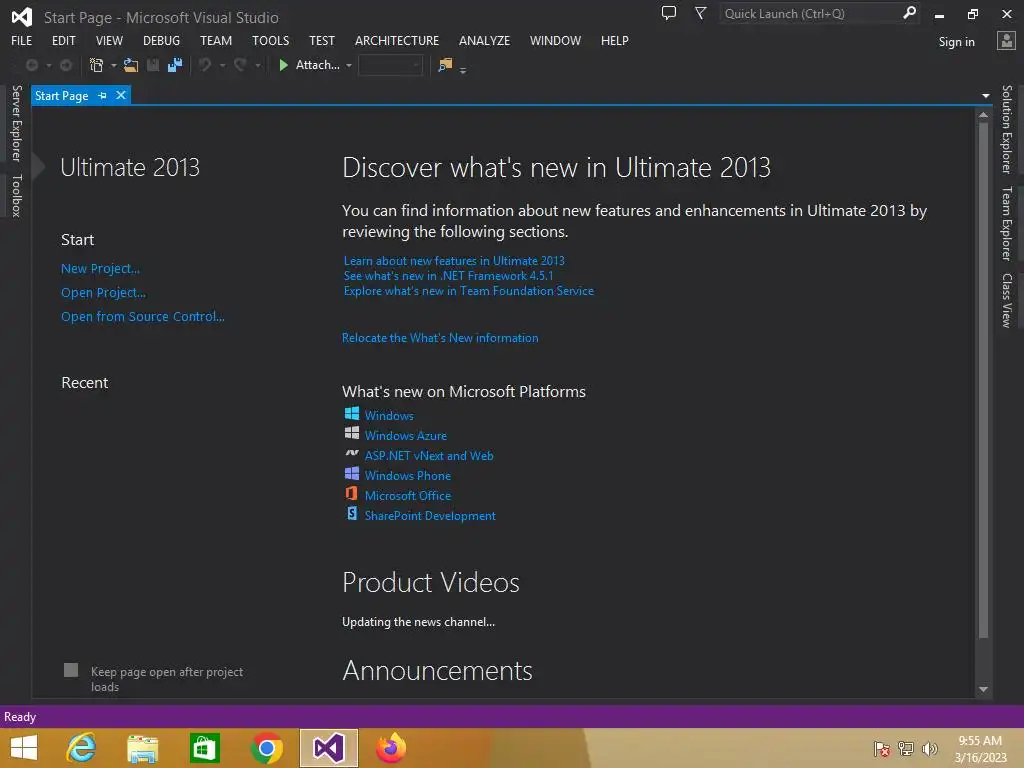This screenshot has width=1024, height=768.
Task: Click the Windows Azure logo icon
Action: click(351, 433)
